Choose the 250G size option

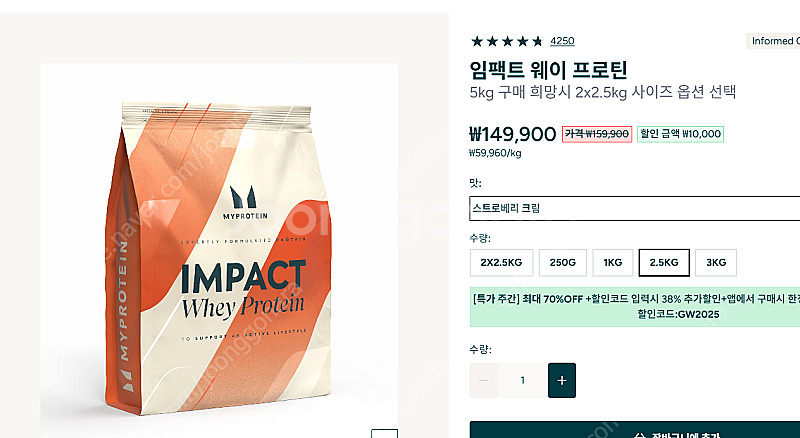pos(563,263)
